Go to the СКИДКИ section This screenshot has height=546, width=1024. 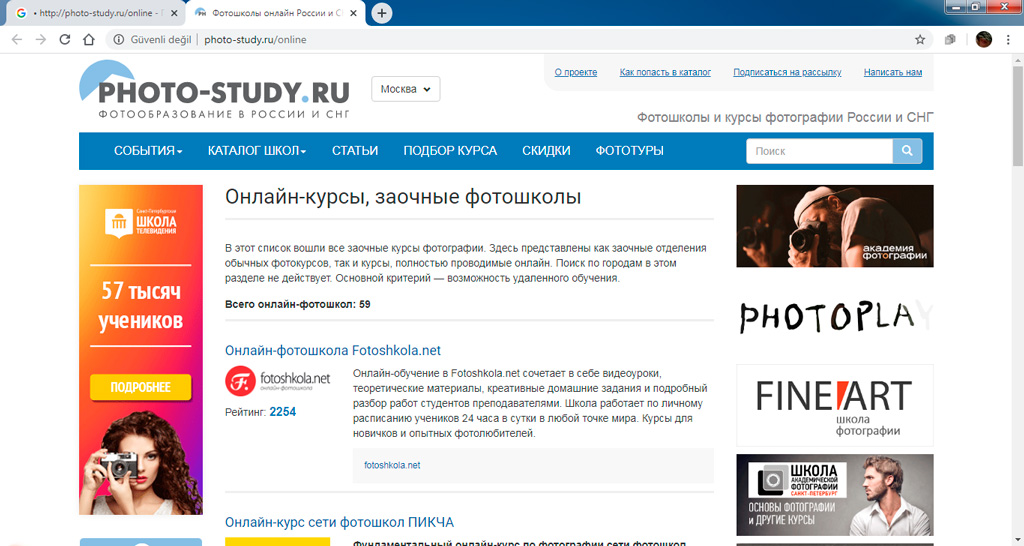[546, 151]
